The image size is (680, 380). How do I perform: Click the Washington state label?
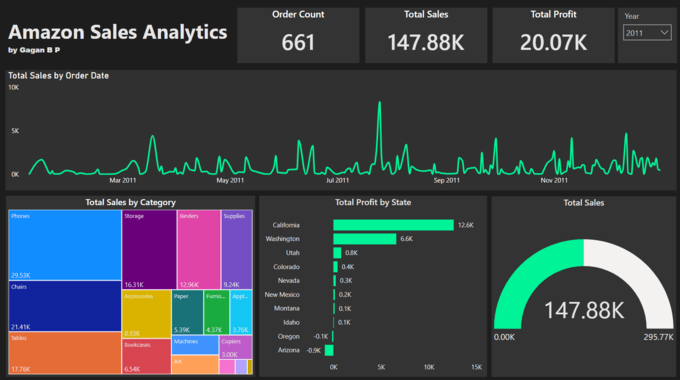282,239
